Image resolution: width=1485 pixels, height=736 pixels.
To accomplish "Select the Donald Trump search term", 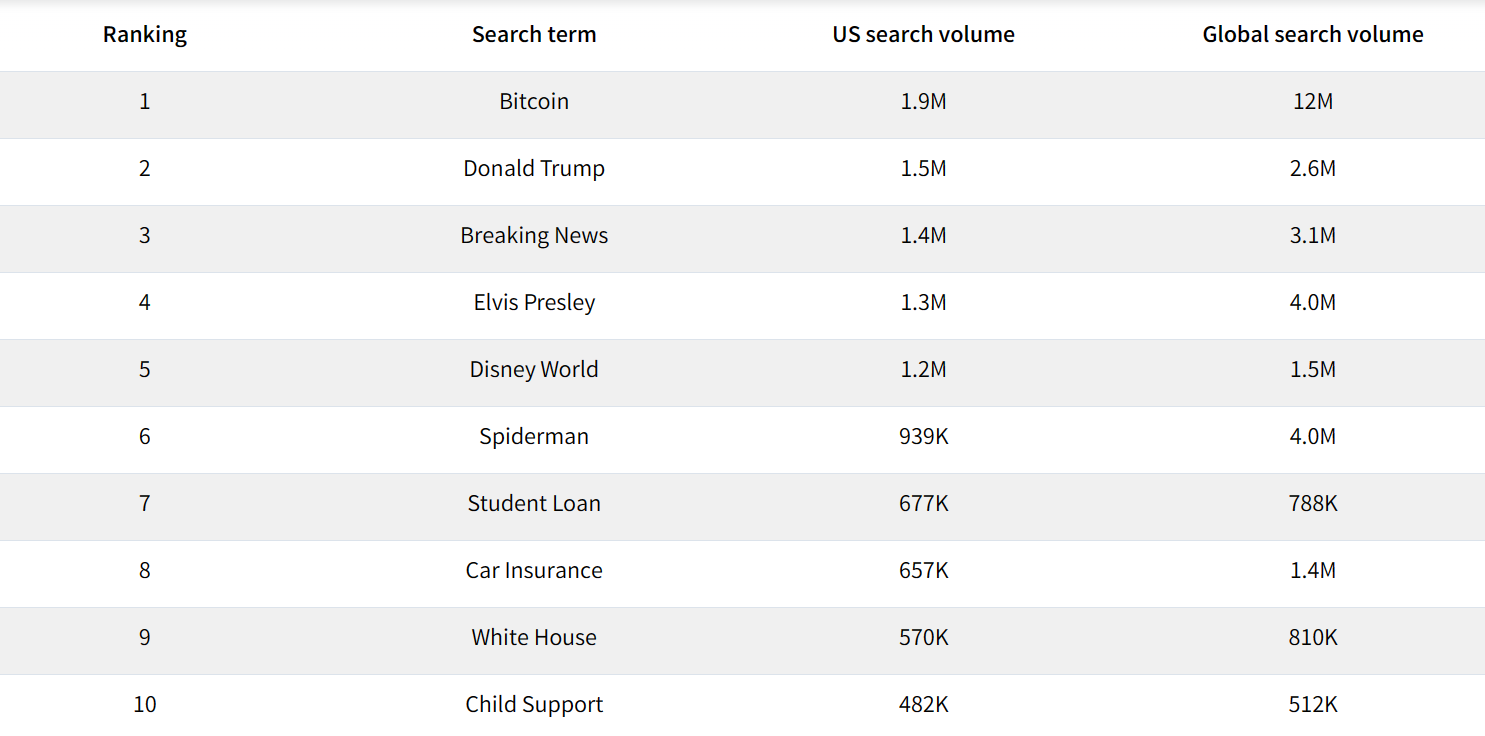I will (534, 168).
